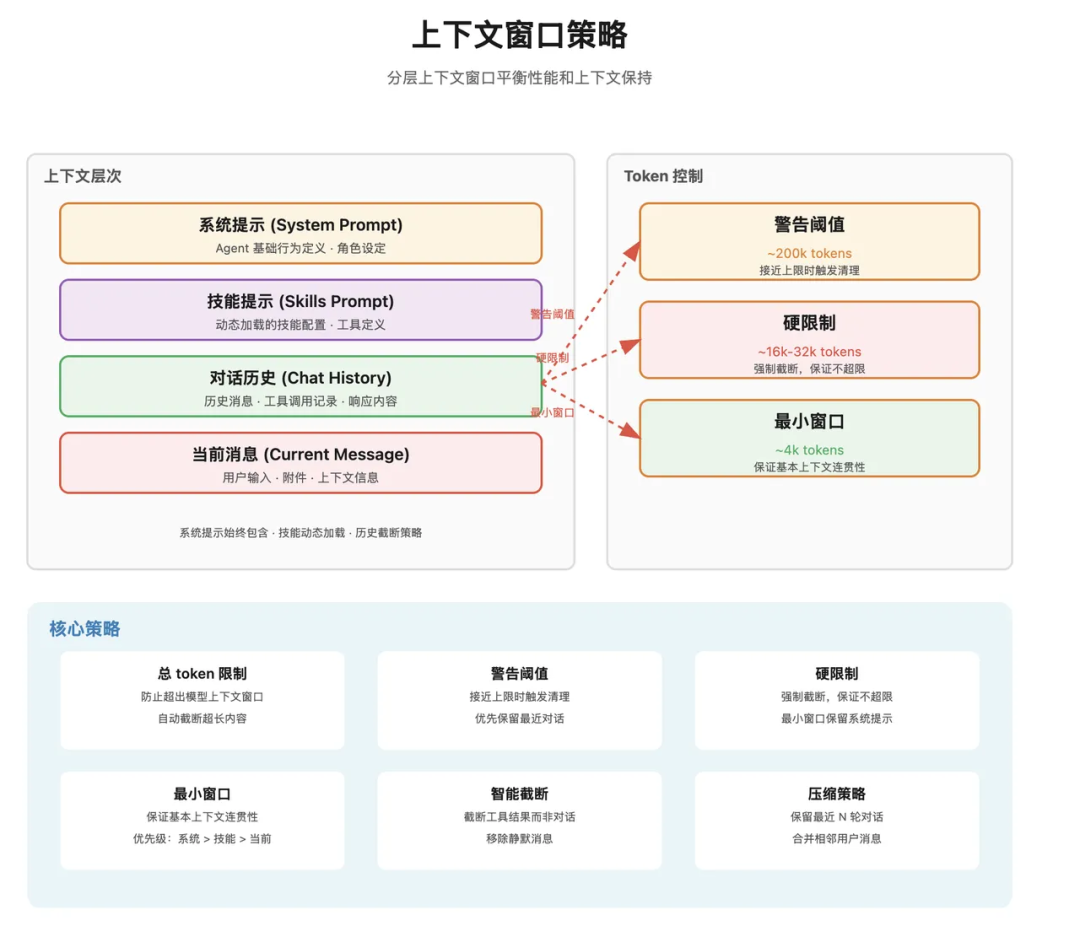1080x942 pixels.
Task: Open the 最小窗口 card in Token 控制 panel
Action: click(810, 438)
